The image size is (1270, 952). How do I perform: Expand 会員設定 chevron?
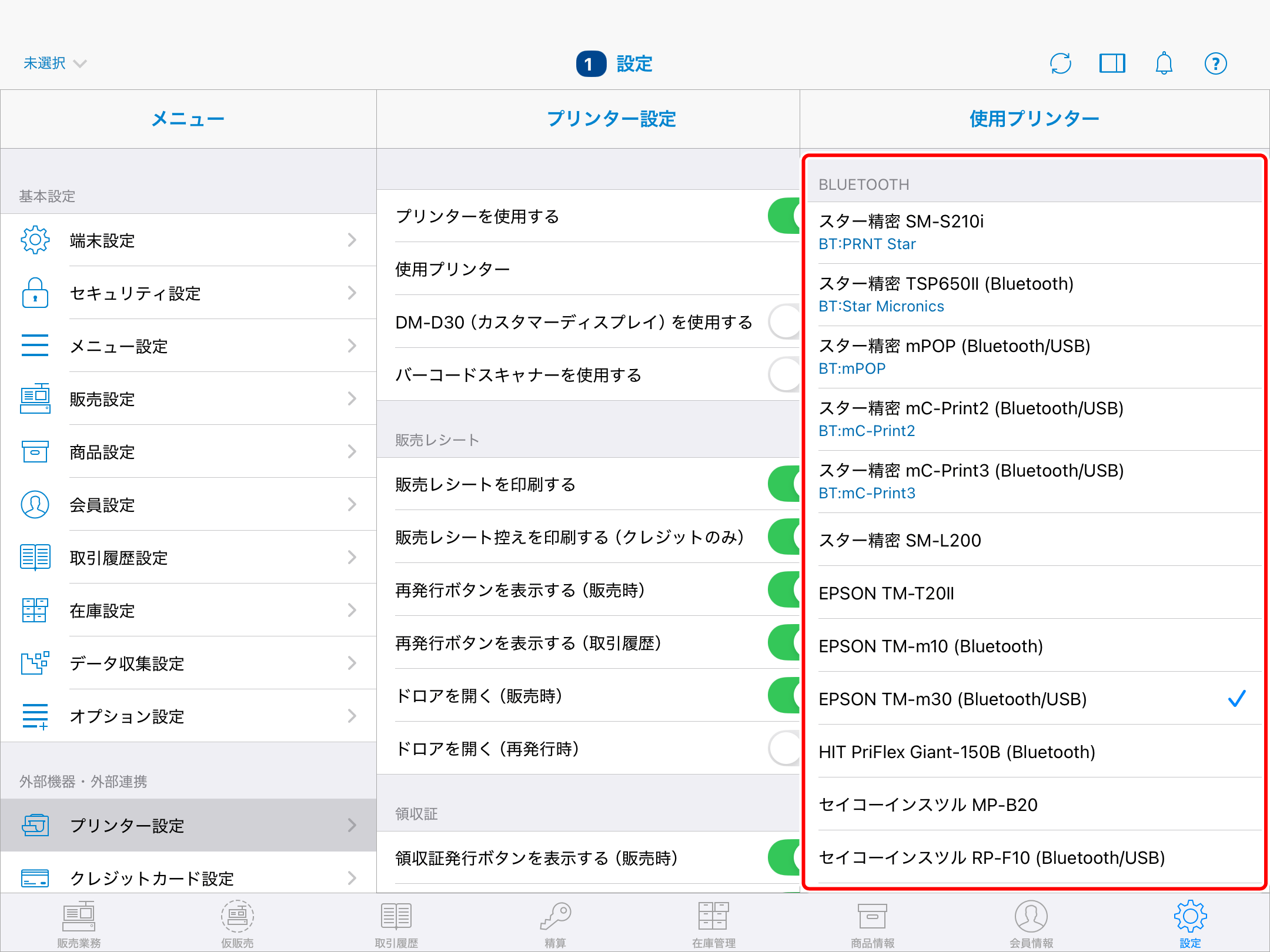click(x=352, y=504)
